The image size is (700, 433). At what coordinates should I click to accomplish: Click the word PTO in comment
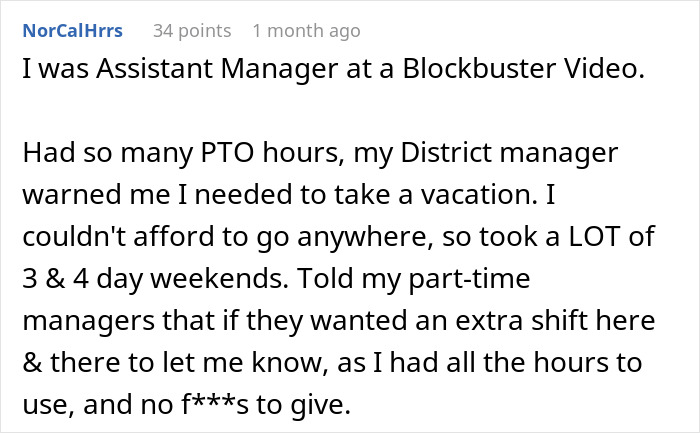click(228, 152)
